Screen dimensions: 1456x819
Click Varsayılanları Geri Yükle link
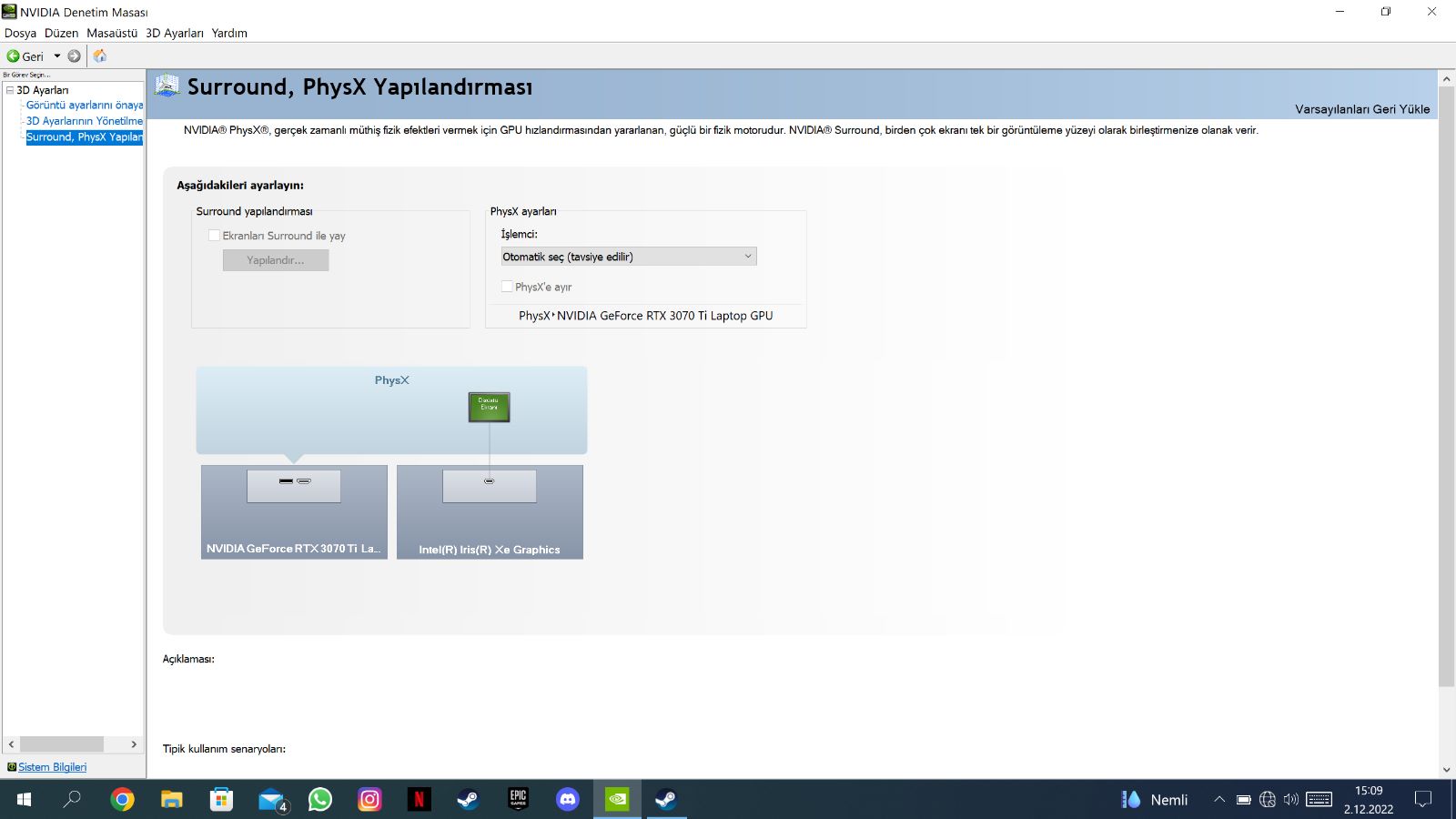[x=1362, y=109]
